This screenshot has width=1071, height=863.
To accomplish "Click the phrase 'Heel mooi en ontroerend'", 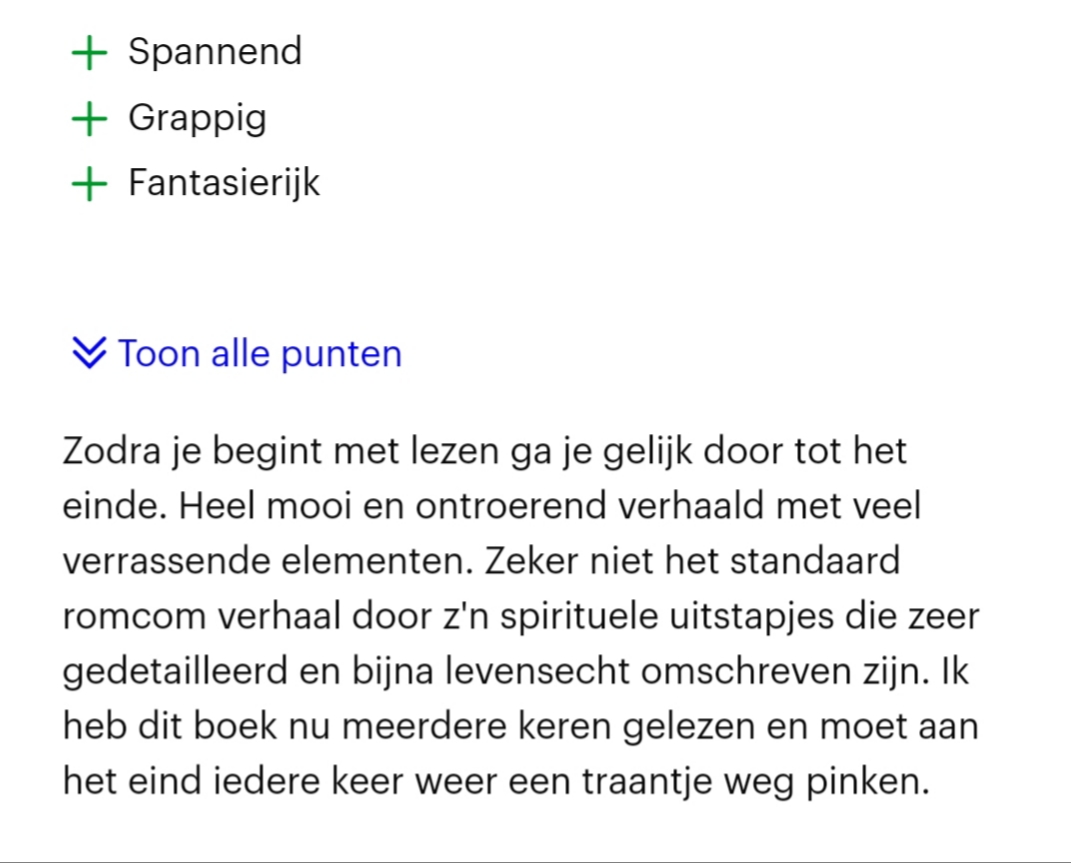I will pyautogui.click(x=392, y=506).
